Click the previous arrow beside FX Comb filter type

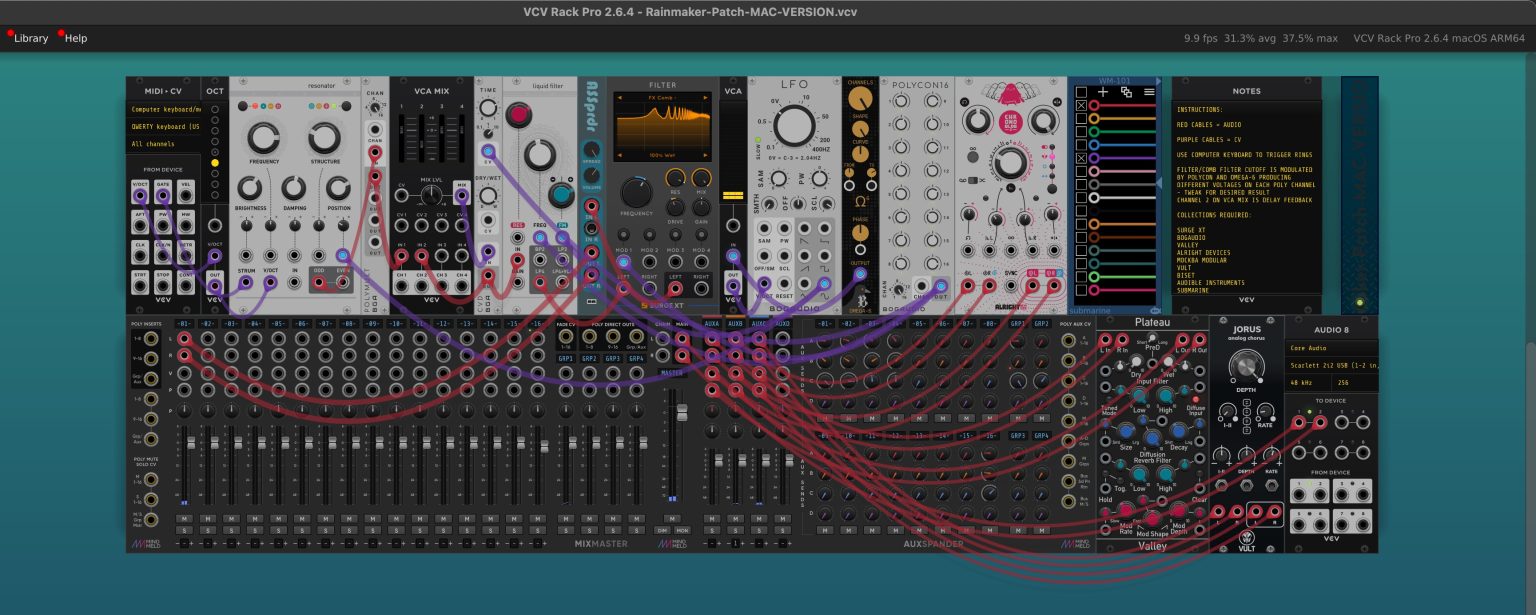point(619,98)
